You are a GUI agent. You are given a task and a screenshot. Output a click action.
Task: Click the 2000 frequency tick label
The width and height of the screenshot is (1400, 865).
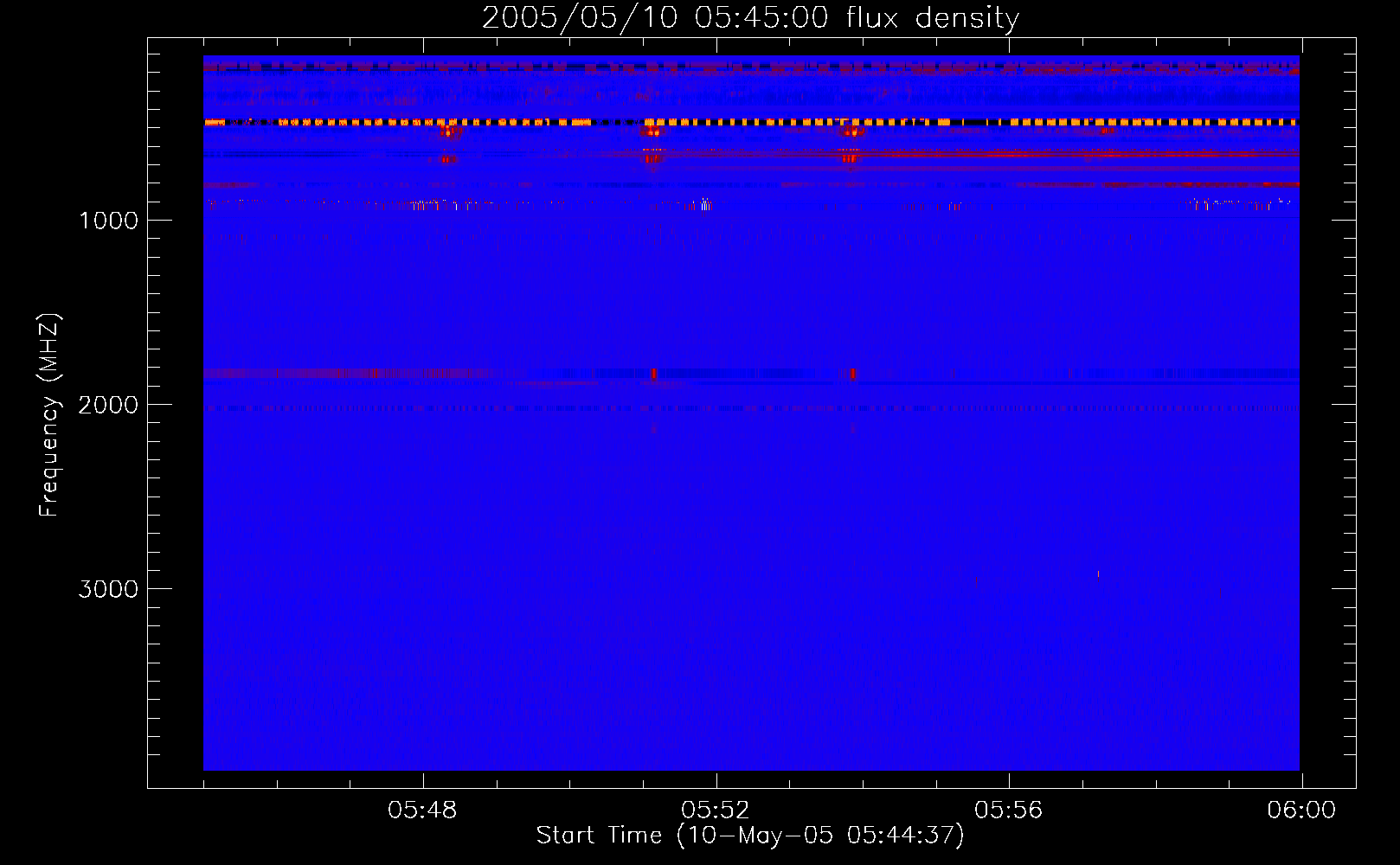[108, 405]
